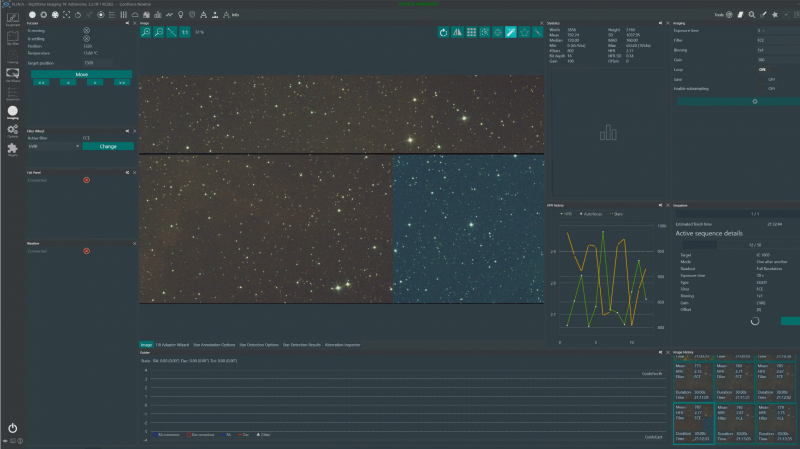Fit the image to the panel
The width and height of the screenshot is (800, 449).
pos(172,32)
